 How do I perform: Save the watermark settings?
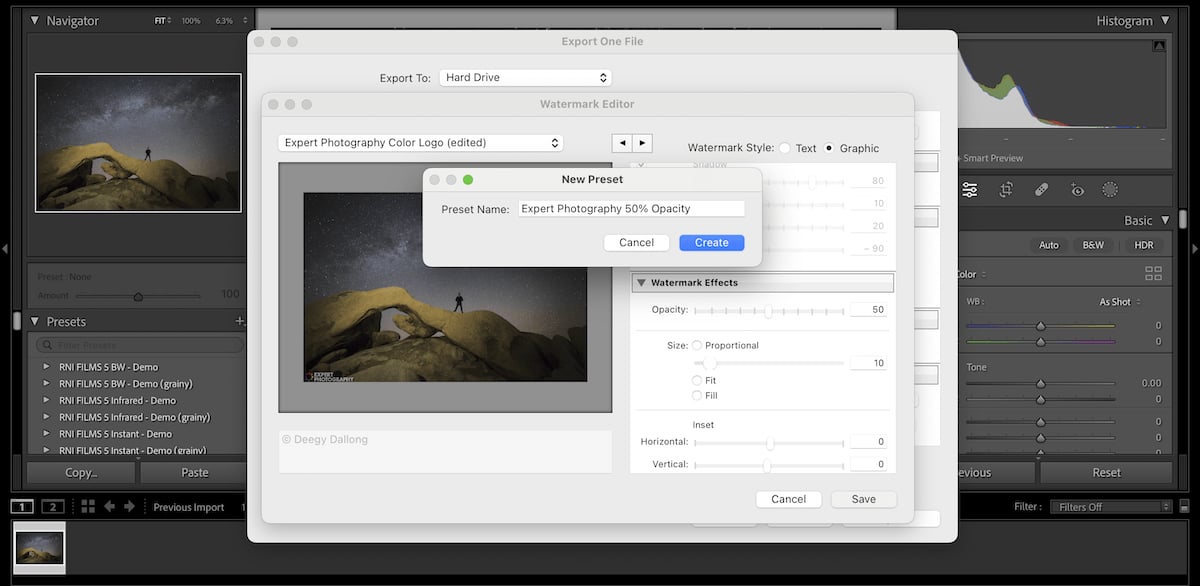863,498
